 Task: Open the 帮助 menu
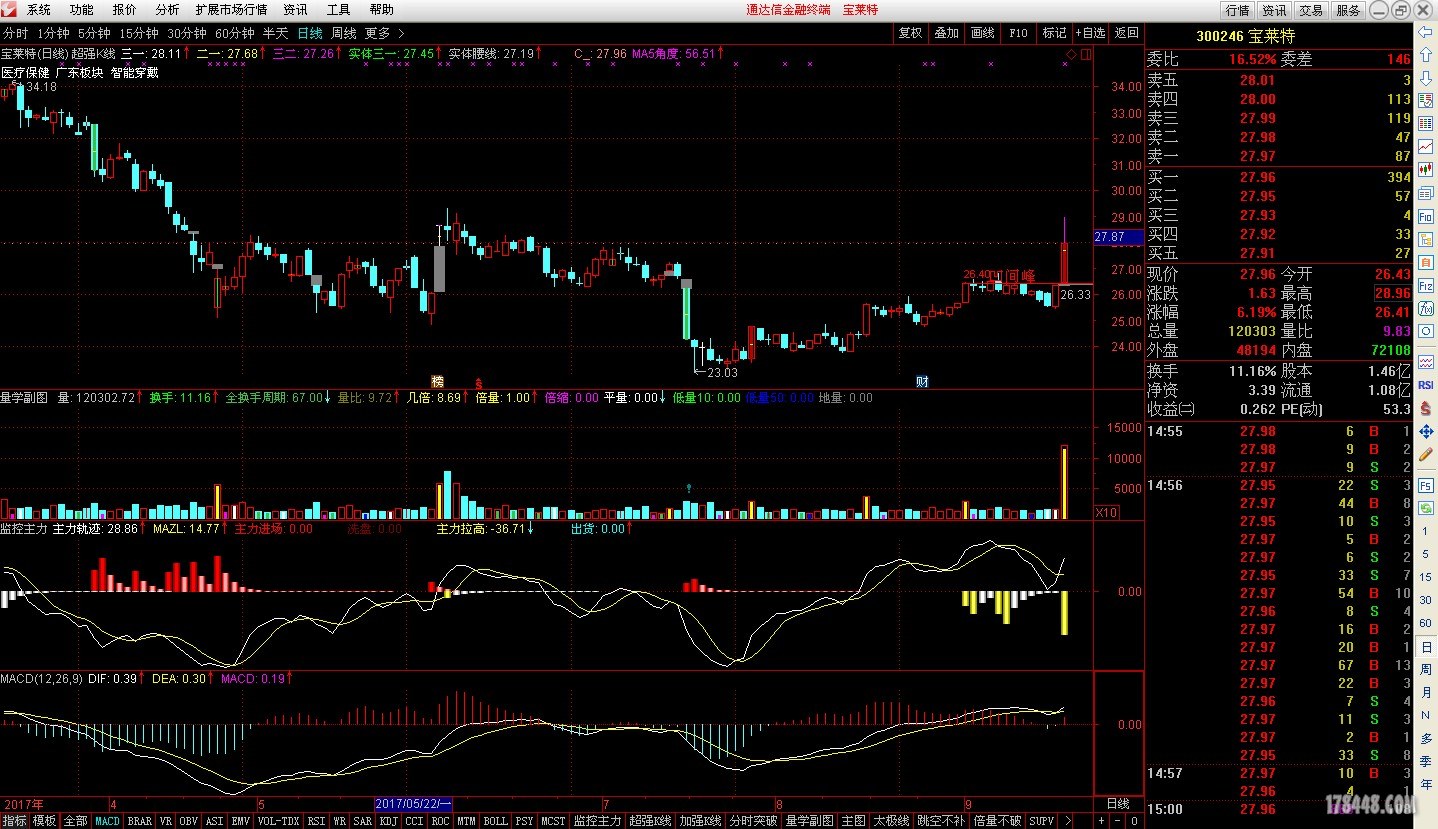[382, 10]
